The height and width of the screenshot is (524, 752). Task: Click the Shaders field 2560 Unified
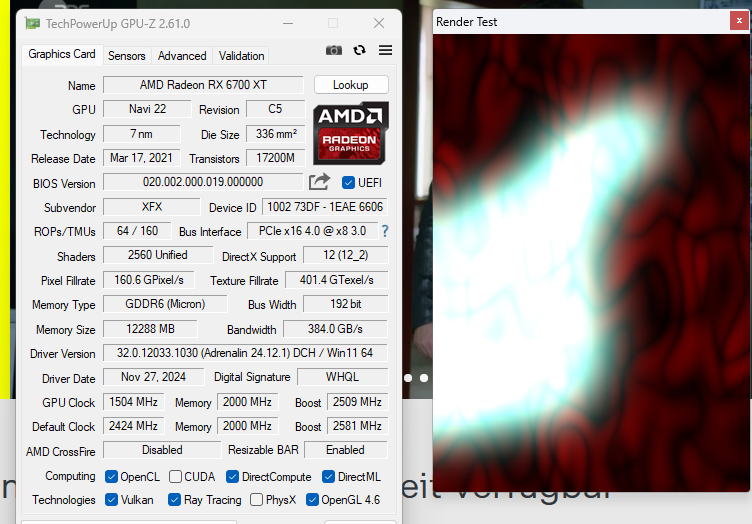[x=158, y=255]
